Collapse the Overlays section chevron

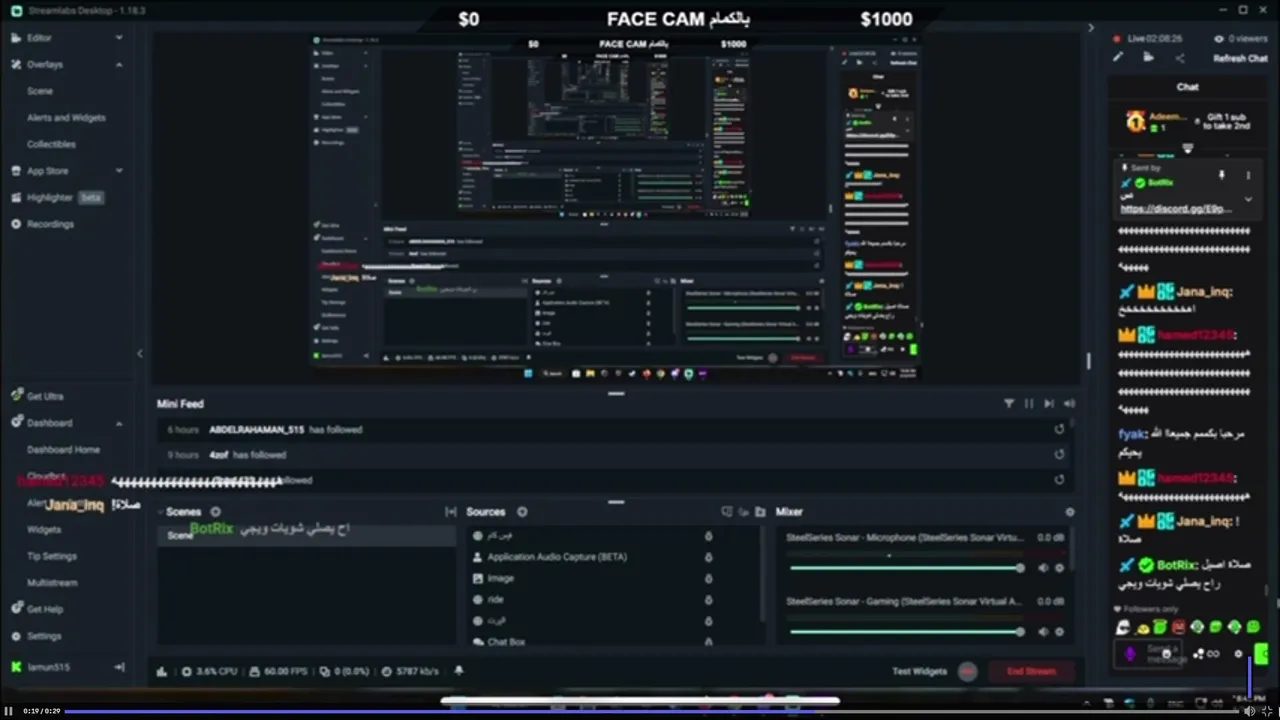[119, 64]
